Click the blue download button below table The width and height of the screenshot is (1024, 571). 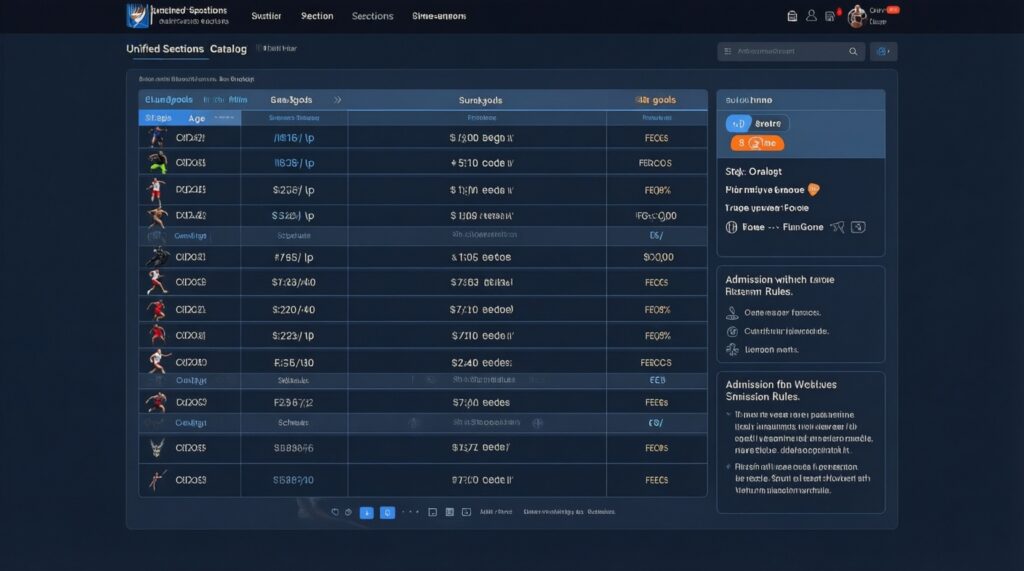(366, 512)
